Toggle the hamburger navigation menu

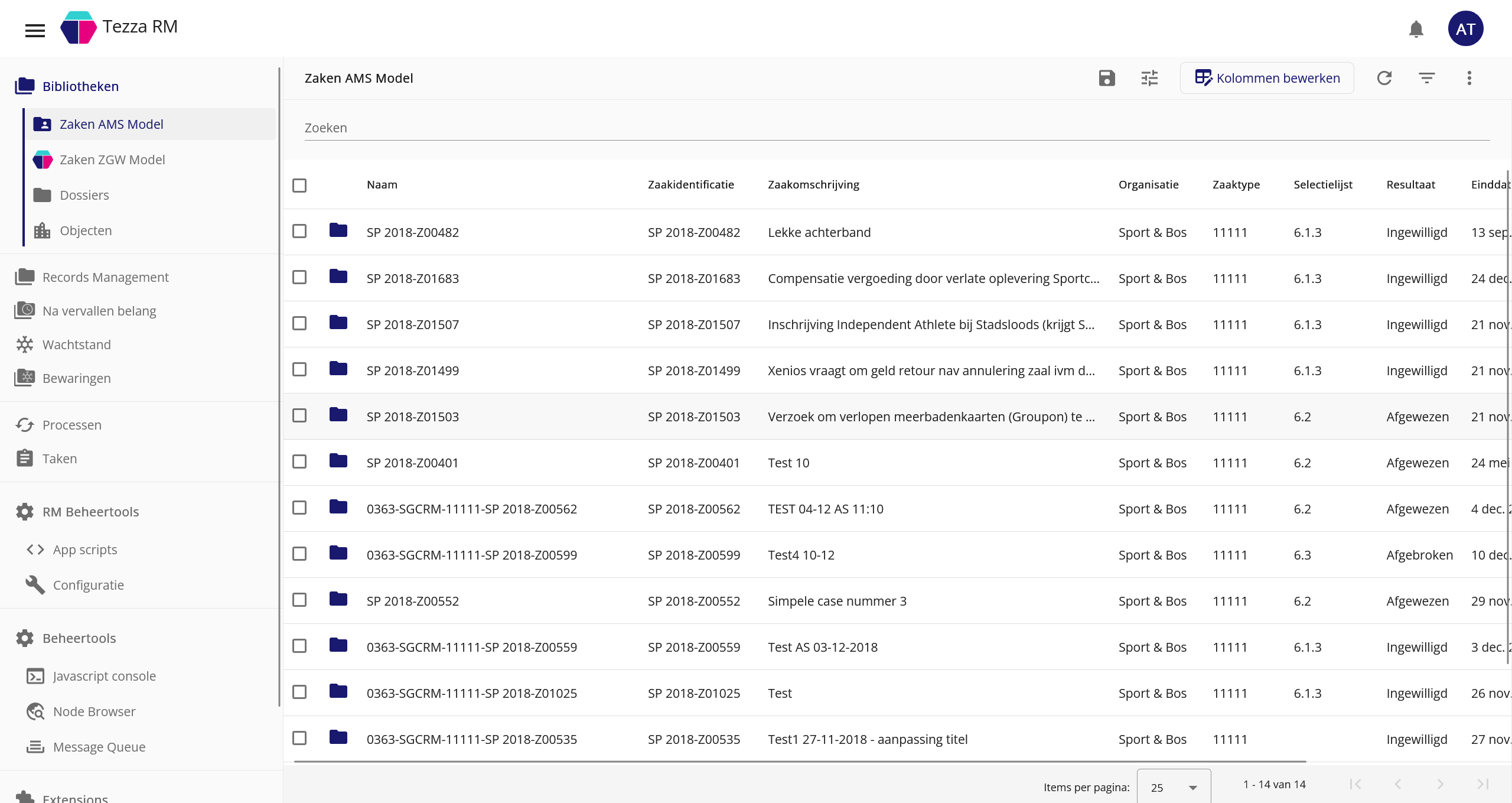35,30
